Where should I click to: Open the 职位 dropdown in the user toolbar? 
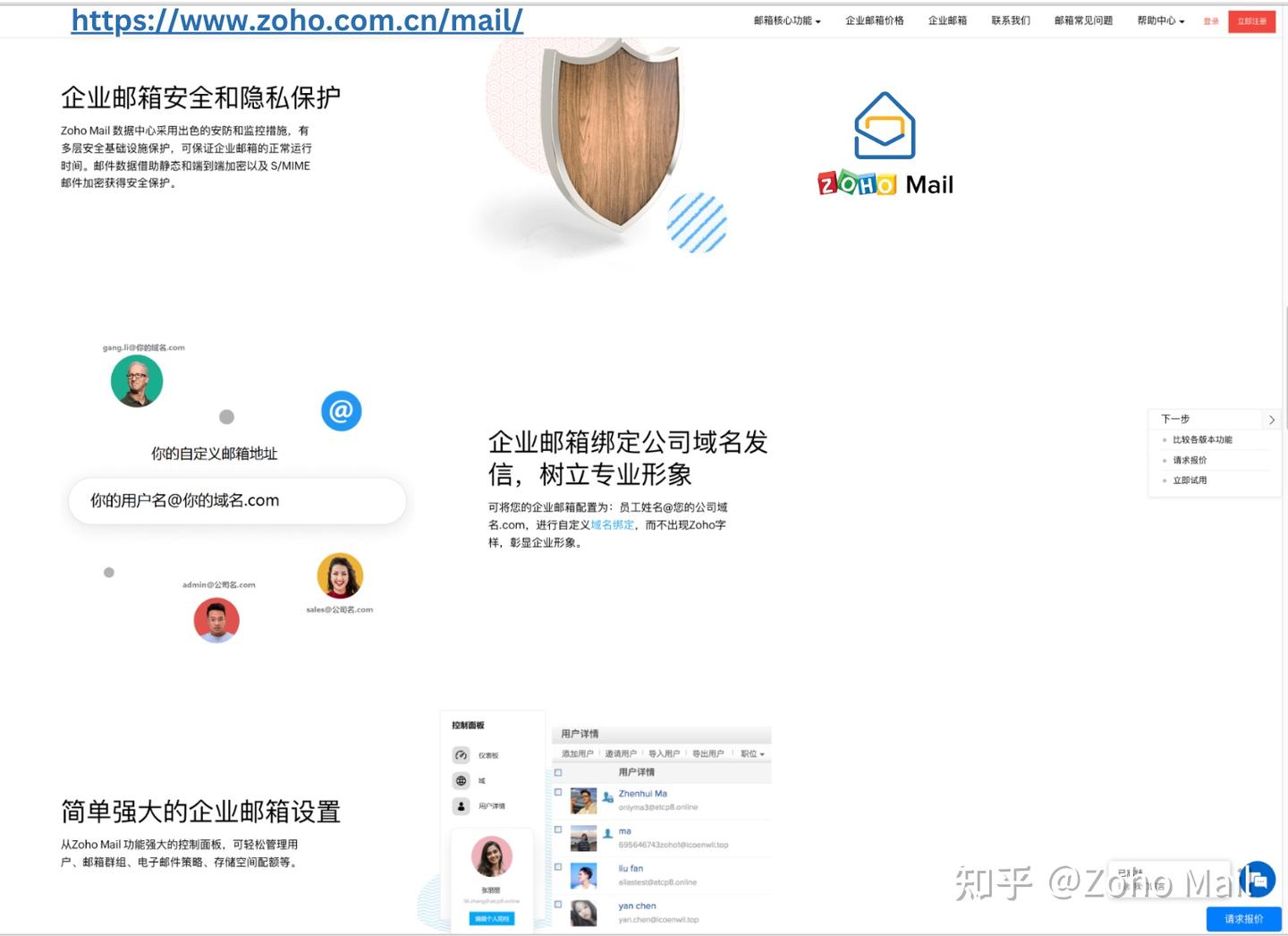(x=750, y=753)
